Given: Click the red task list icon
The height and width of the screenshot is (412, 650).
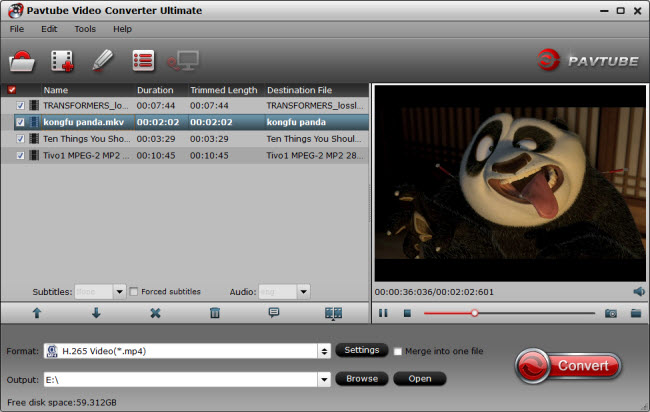Looking at the screenshot, I should [143, 60].
